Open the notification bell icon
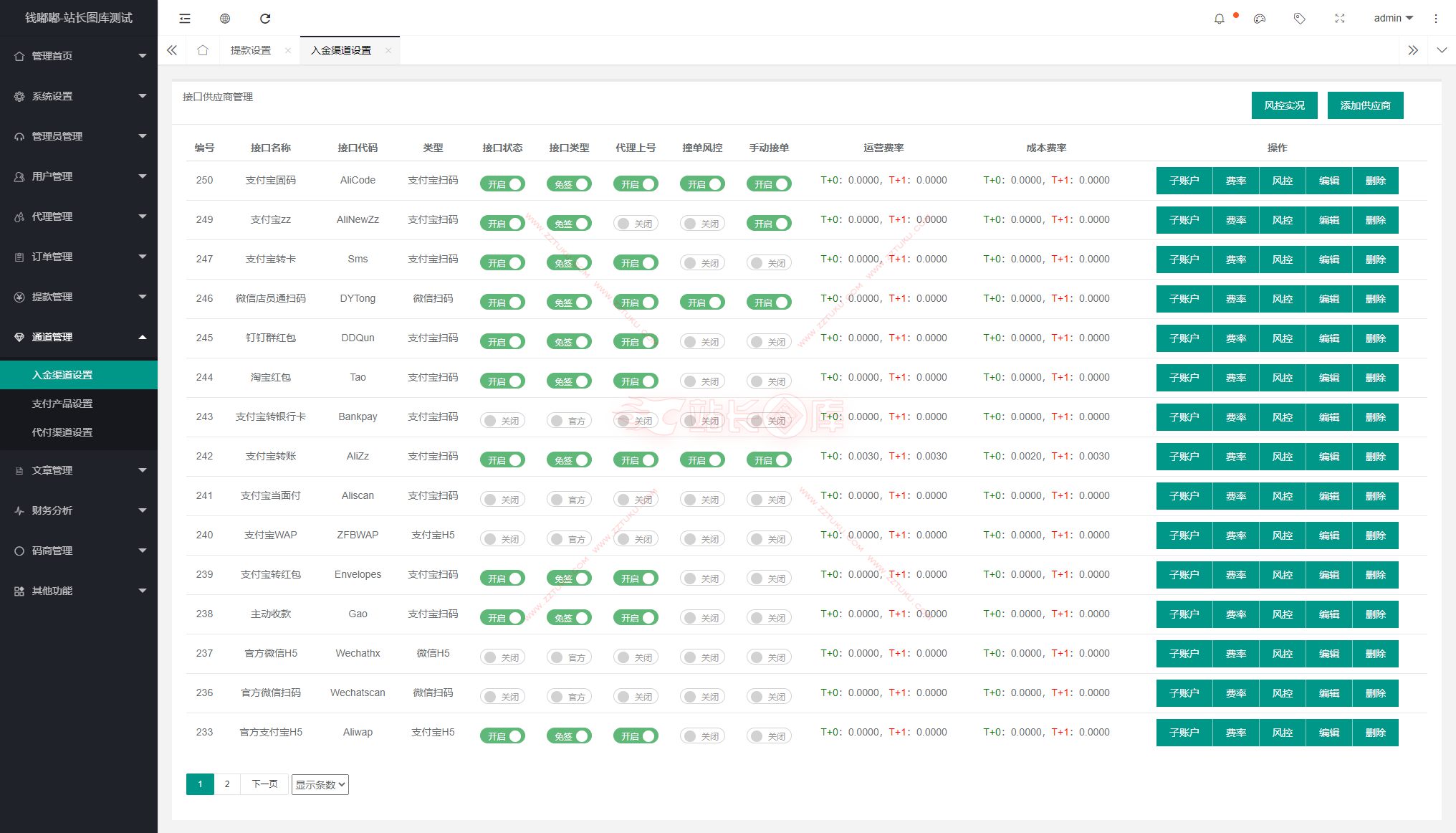The width and height of the screenshot is (1456, 833). point(1219,19)
